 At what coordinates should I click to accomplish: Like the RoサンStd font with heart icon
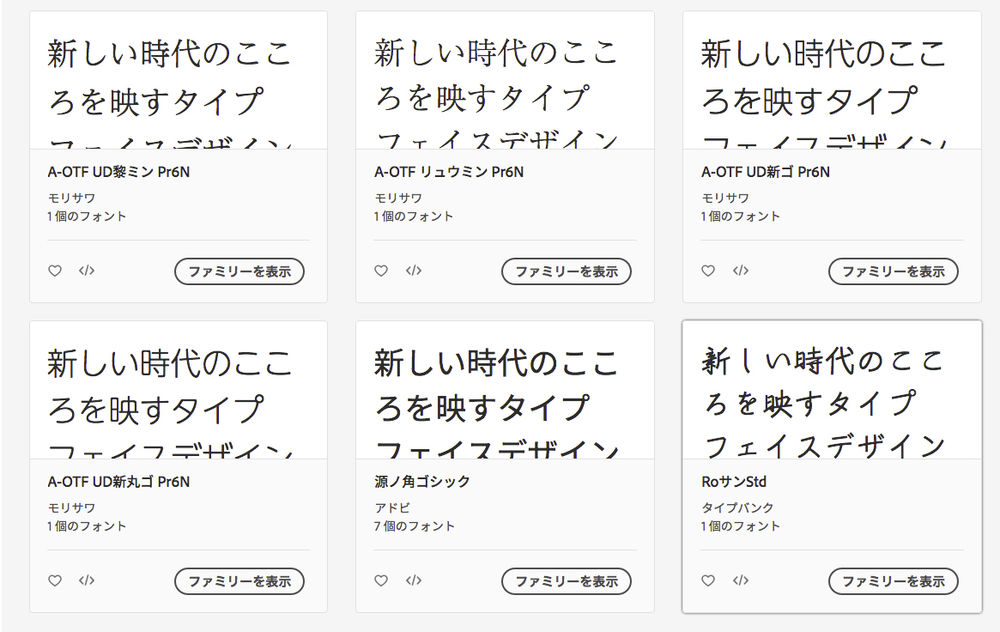click(708, 580)
